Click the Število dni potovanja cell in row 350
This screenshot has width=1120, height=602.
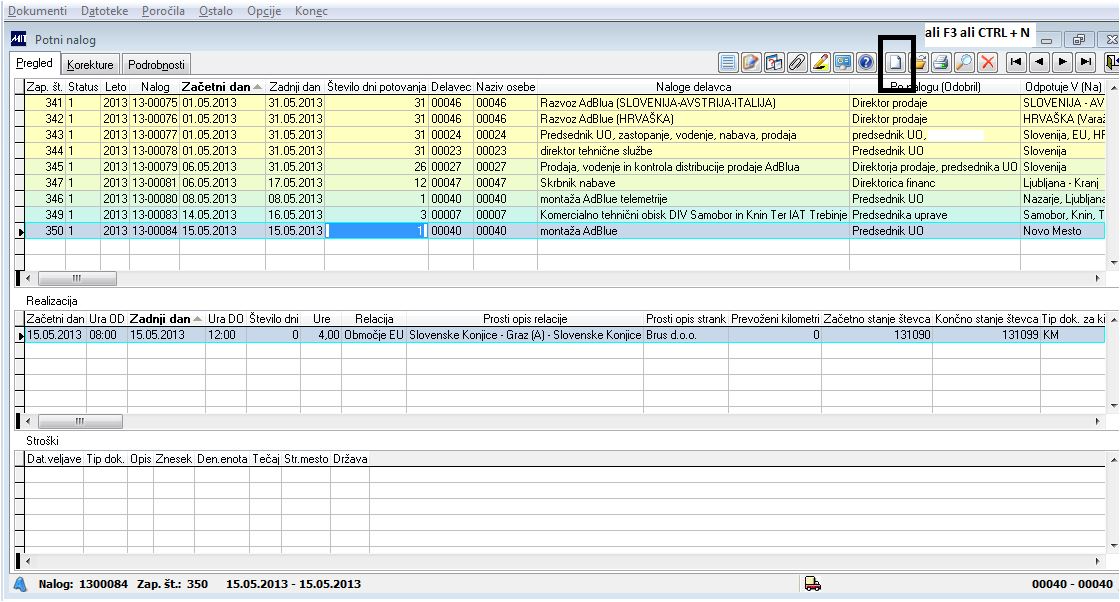[x=376, y=231]
